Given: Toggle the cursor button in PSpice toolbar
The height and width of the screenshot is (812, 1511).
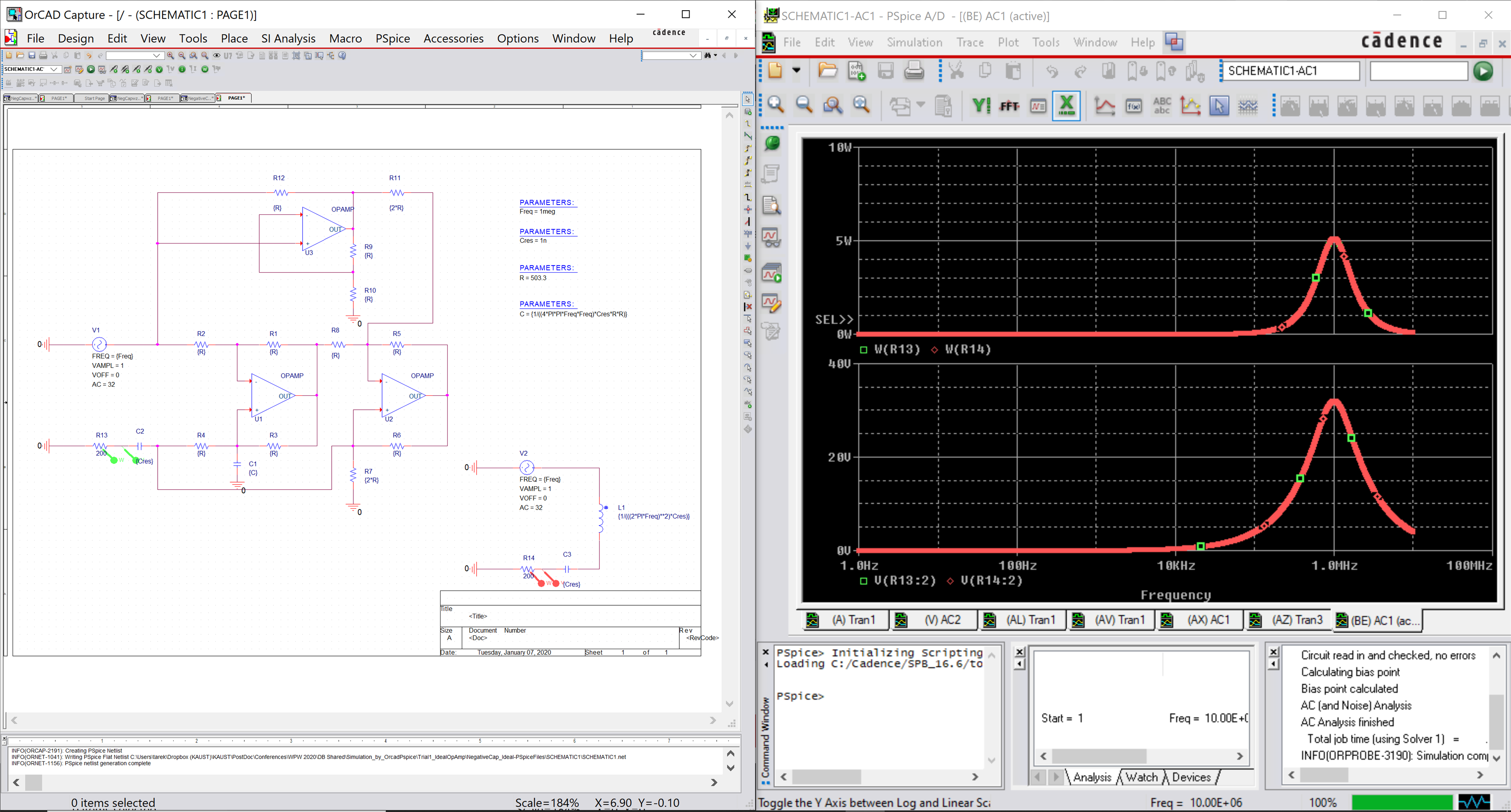Looking at the screenshot, I should click(x=1219, y=106).
